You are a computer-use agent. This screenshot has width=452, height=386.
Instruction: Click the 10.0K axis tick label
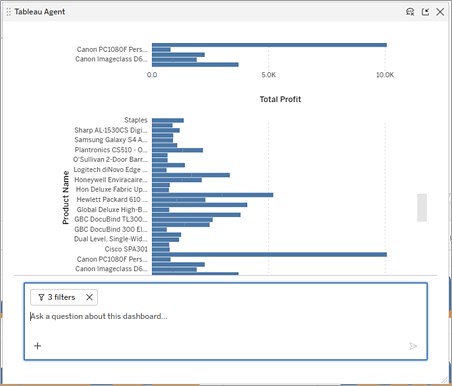tap(385, 75)
